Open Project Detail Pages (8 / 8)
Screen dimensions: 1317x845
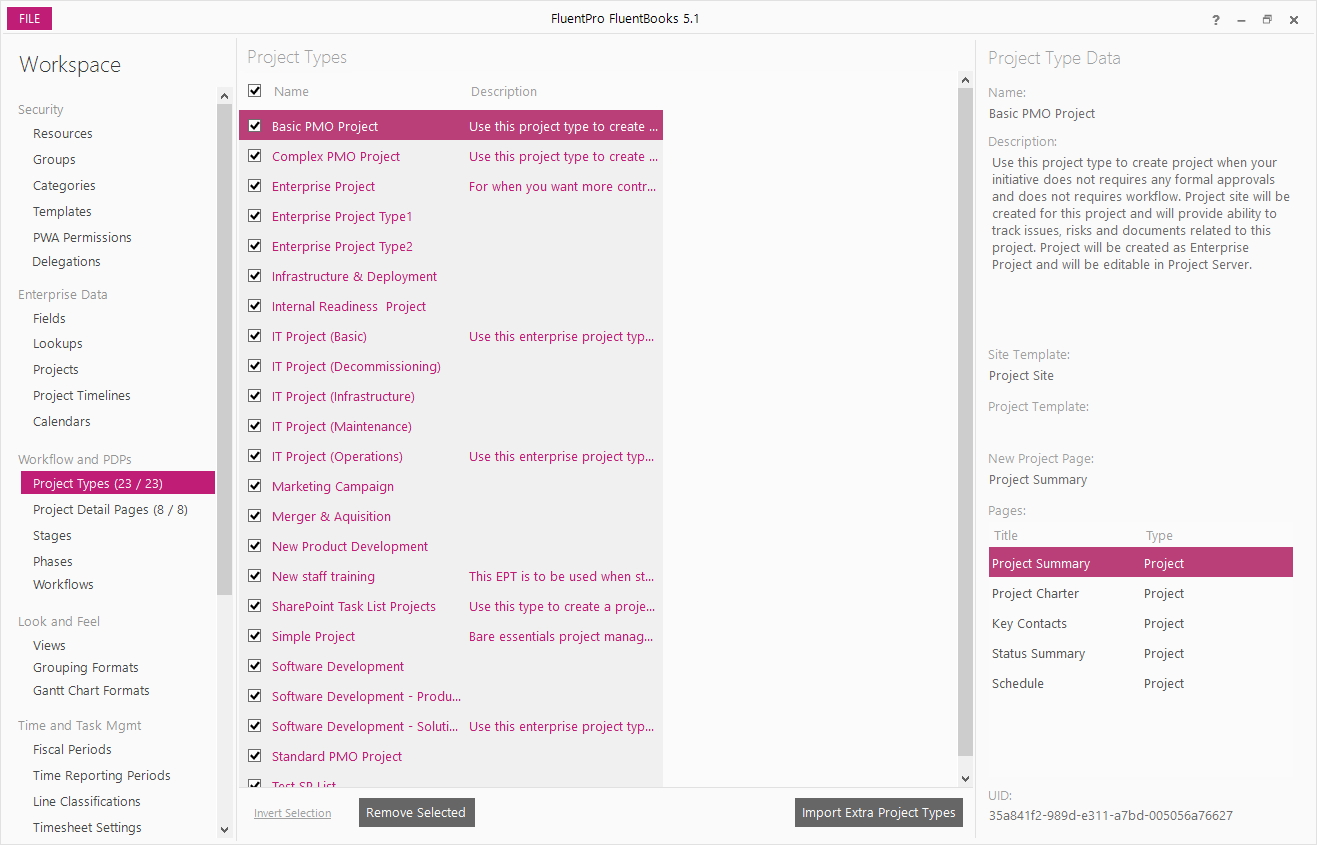110,510
